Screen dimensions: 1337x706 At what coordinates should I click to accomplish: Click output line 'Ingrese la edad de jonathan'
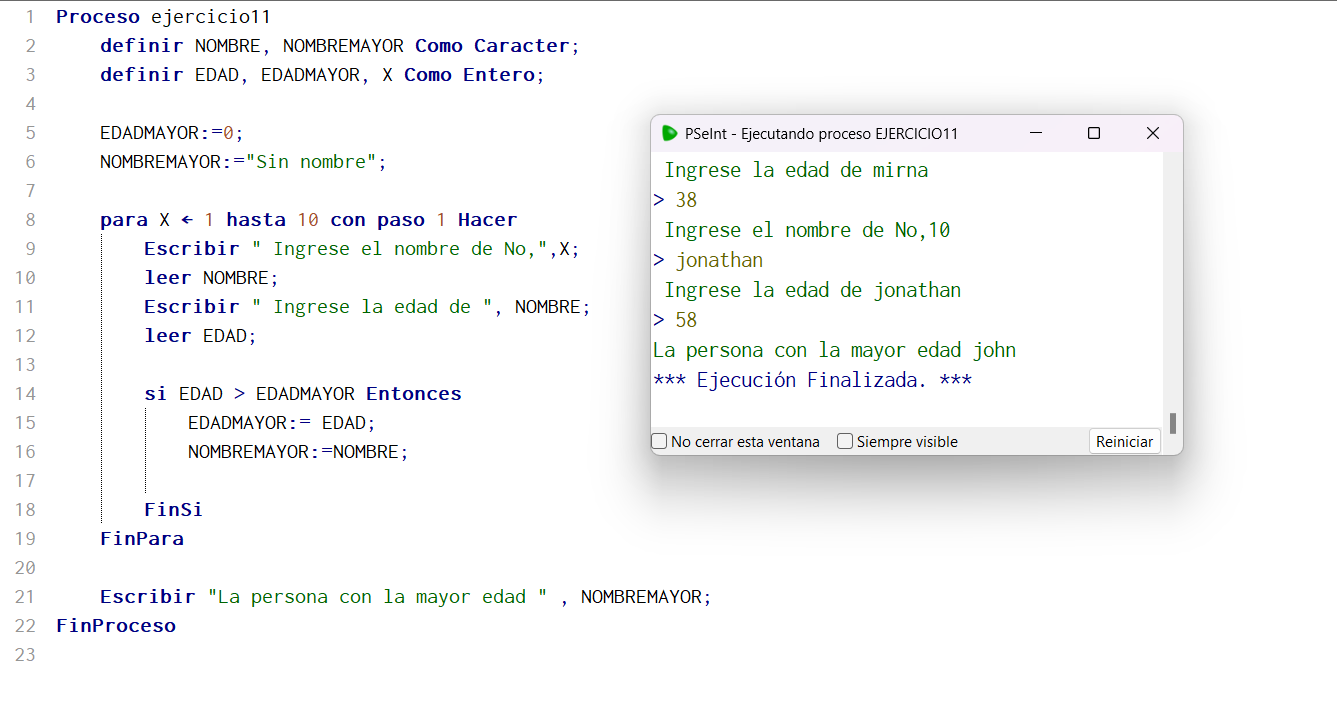(x=813, y=290)
